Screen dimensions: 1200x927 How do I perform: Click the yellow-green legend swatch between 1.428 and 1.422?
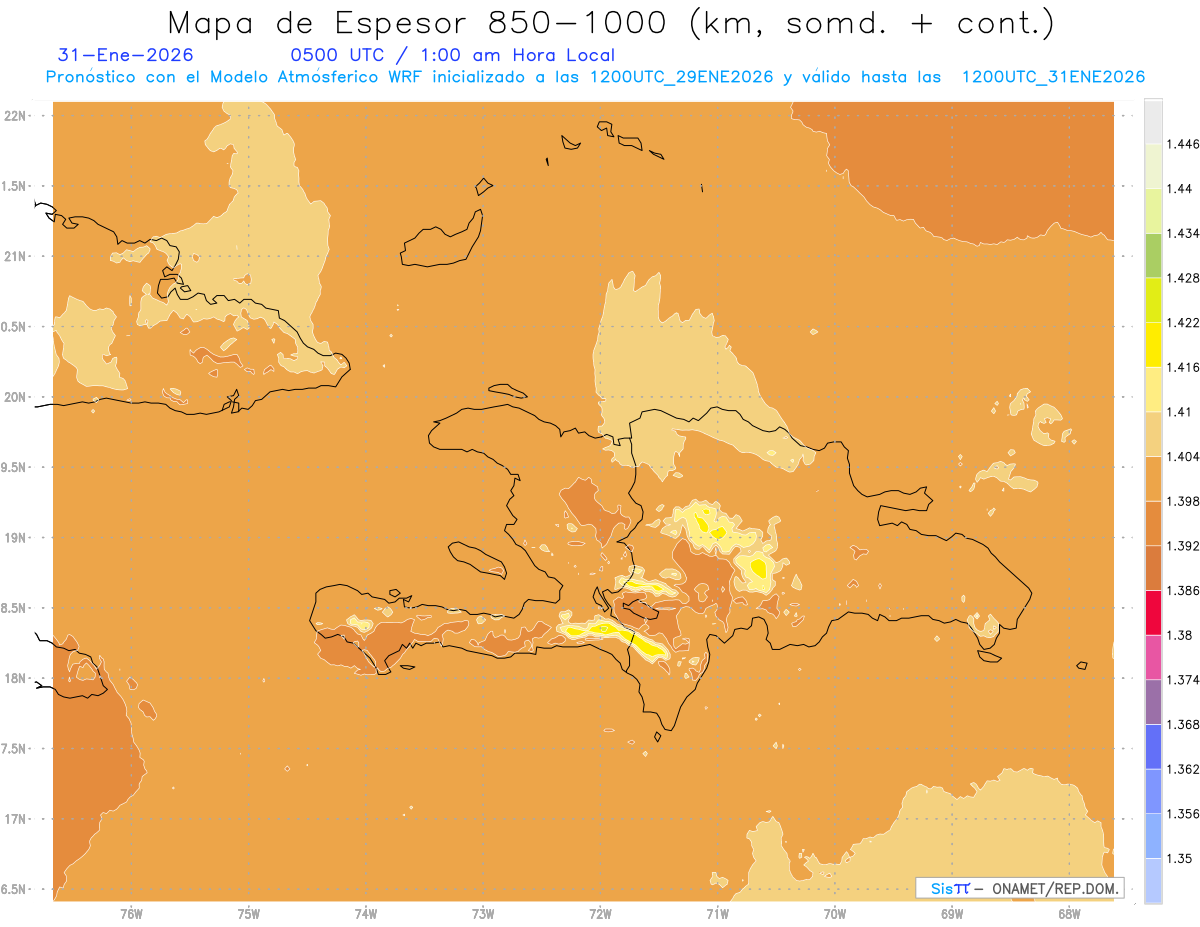coord(1153,300)
